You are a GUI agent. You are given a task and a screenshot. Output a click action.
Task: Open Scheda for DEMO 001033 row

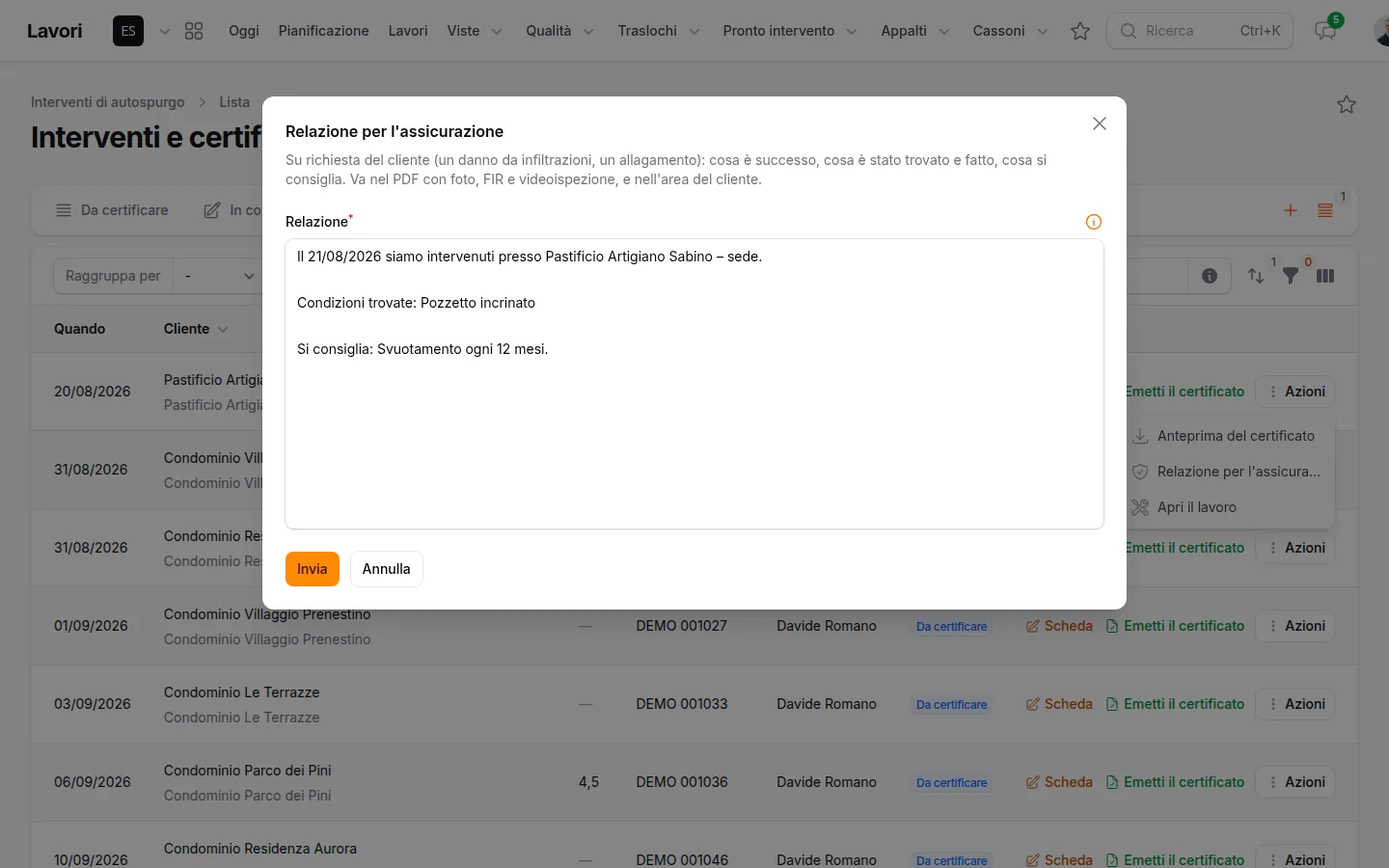pos(1059,704)
